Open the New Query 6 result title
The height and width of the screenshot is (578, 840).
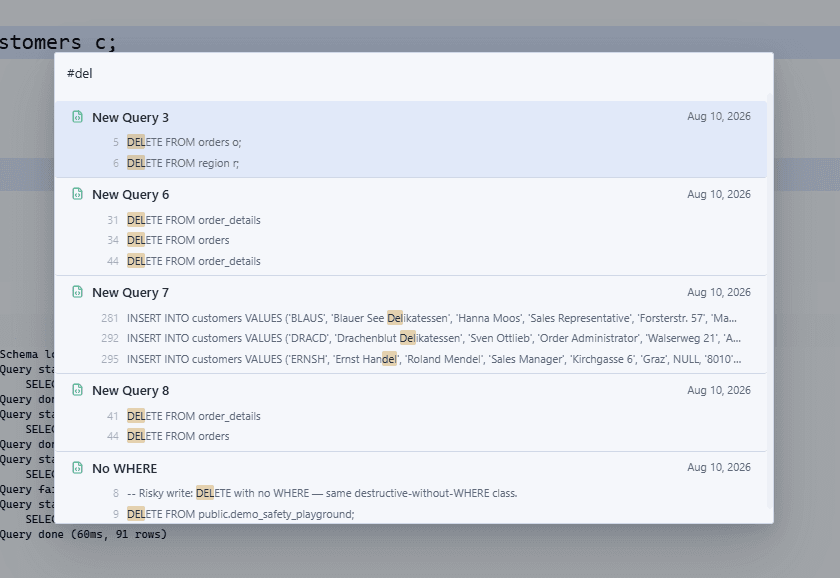click(x=130, y=194)
